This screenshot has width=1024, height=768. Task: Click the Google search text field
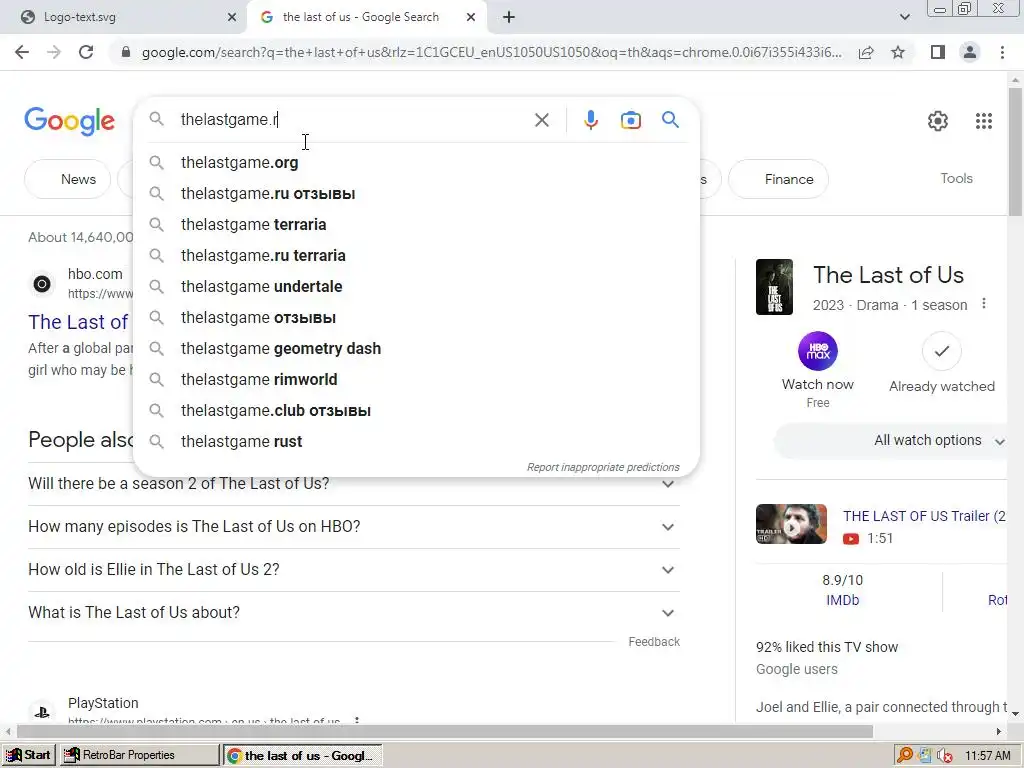[x=353, y=120]
